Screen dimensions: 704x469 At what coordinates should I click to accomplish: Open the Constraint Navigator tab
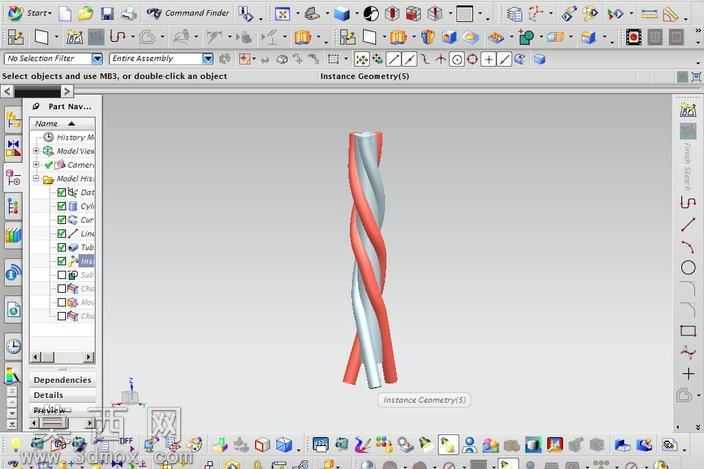click(13, 149)
